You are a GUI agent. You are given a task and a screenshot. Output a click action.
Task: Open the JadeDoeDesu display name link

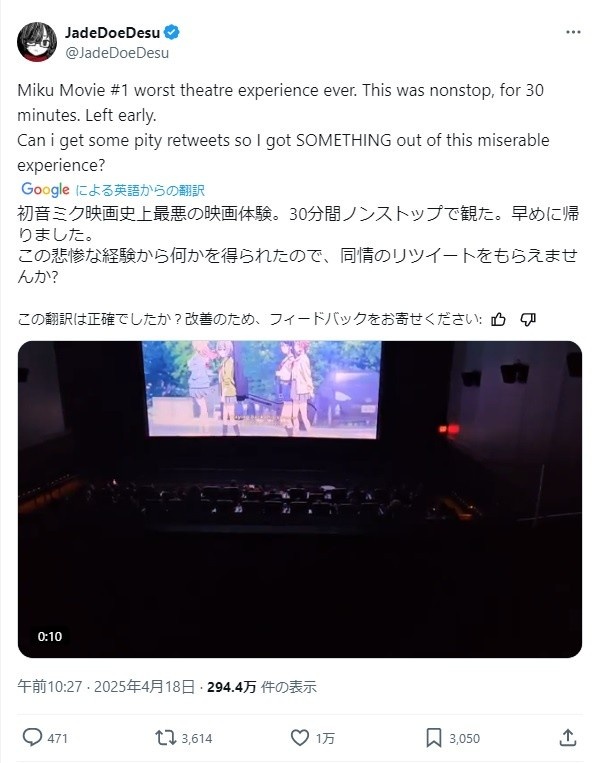tap(112, 33)
